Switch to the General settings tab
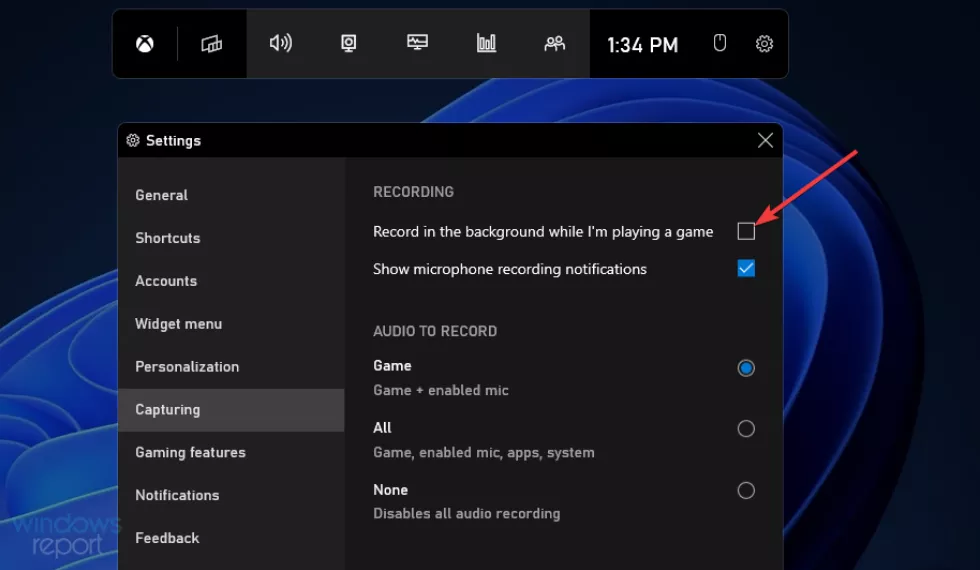 point(162,195)
